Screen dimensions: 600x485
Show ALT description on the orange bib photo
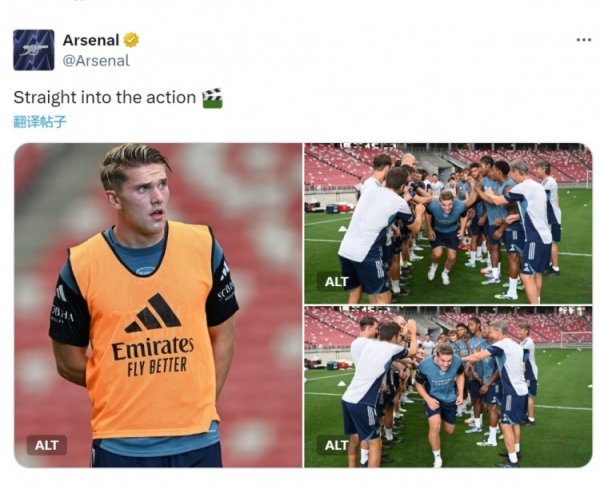point(46,445)
